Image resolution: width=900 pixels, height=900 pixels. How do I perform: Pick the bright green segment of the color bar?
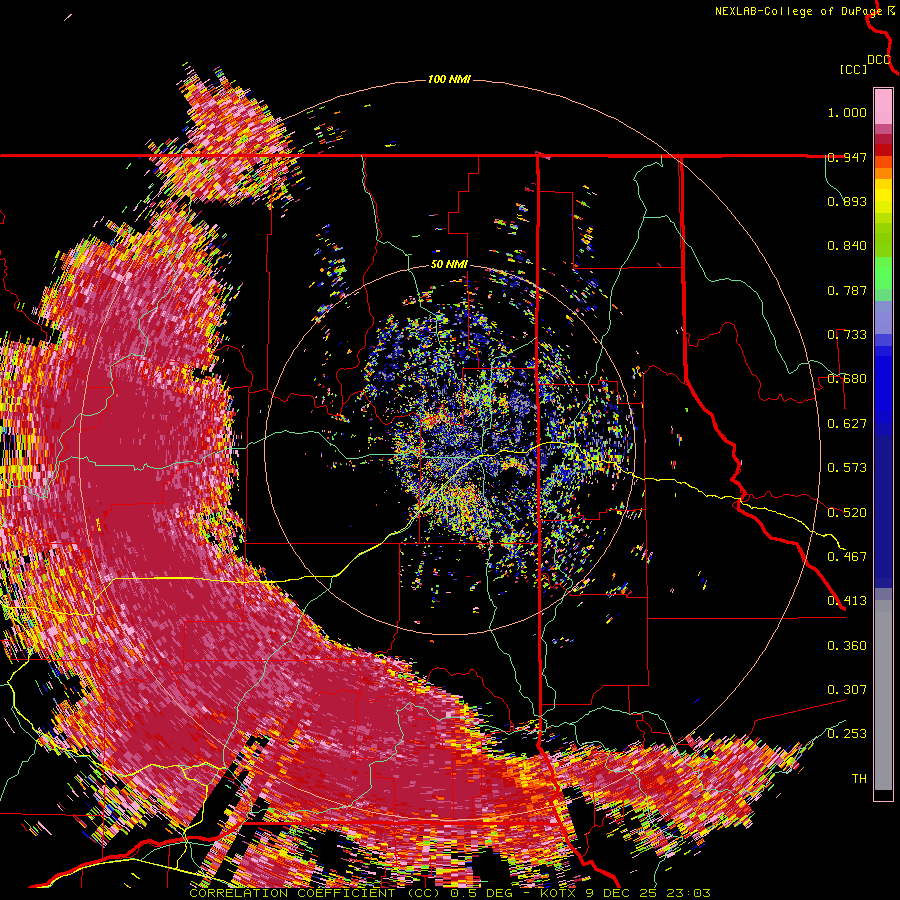(x=883, y=273)
